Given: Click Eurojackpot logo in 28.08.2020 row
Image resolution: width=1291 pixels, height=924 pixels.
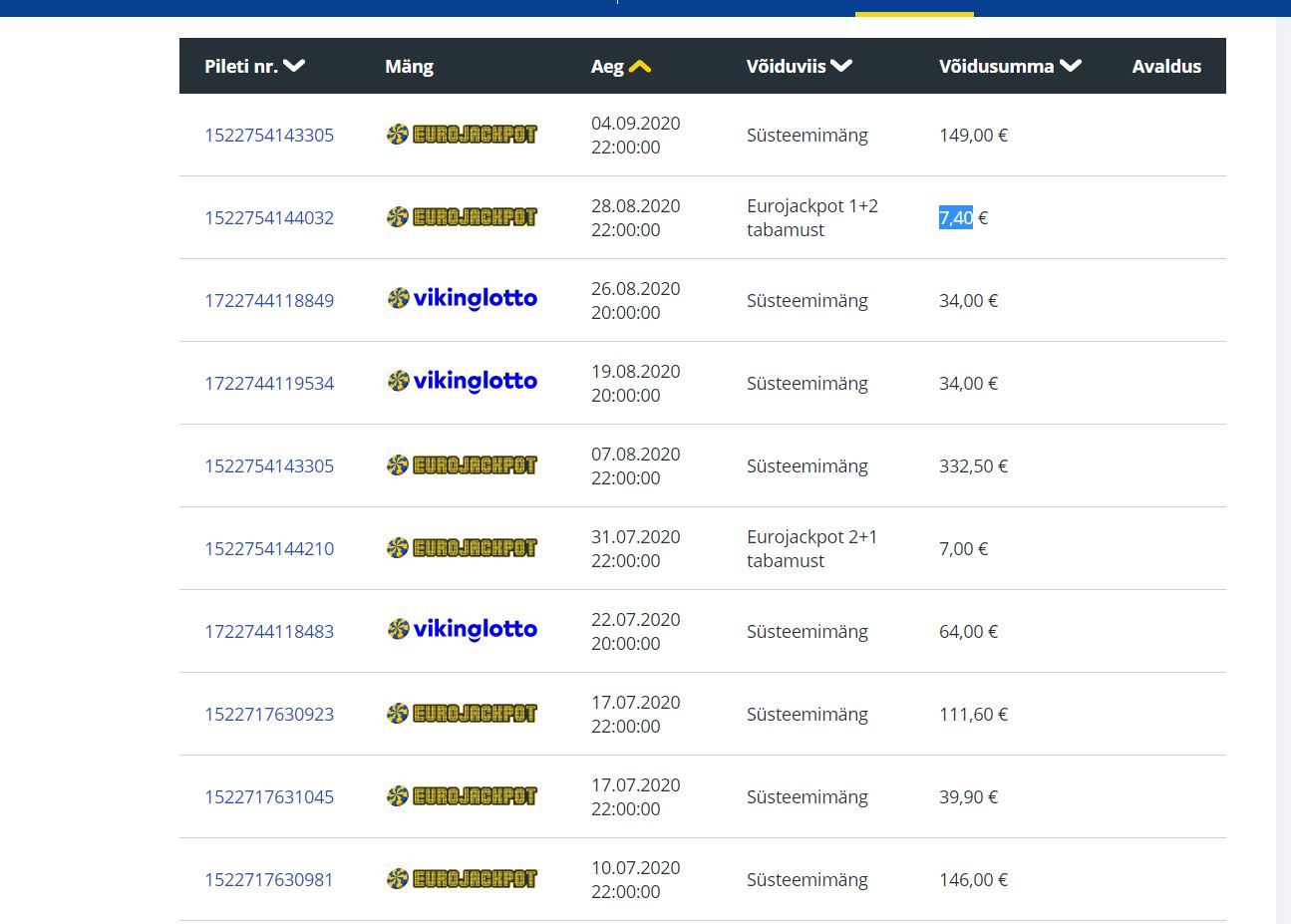Looking at the screenshot, I should tap(462, 217).
